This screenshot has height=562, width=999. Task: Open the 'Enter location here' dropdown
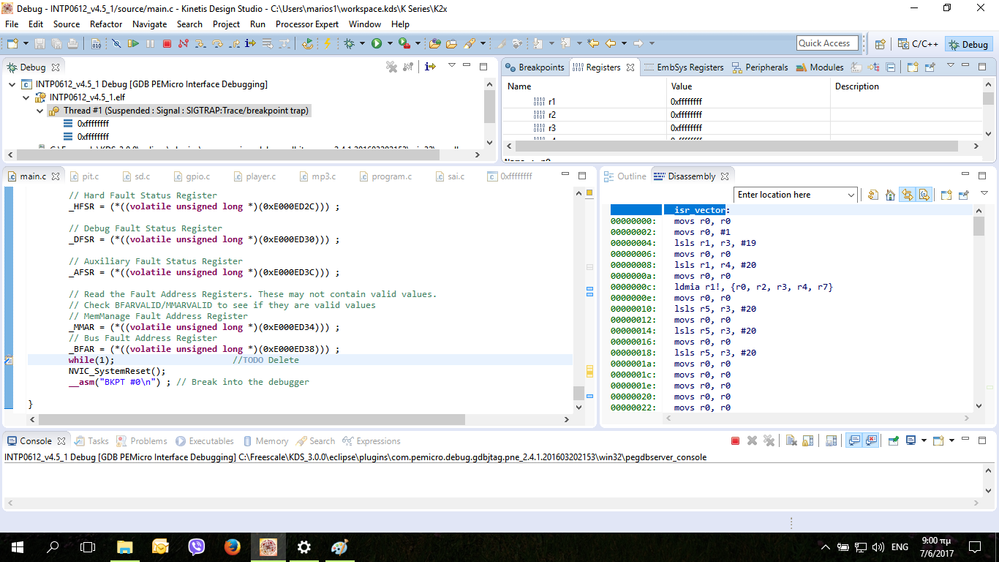point(851,195)
